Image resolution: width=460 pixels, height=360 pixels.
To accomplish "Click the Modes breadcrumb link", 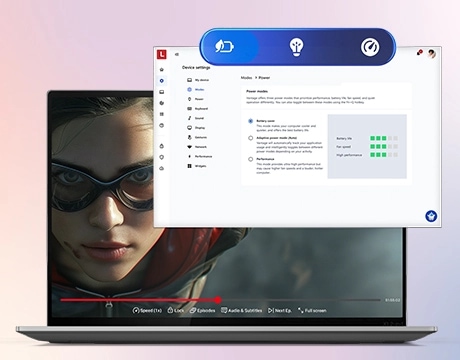I will [x=246, y=78].
